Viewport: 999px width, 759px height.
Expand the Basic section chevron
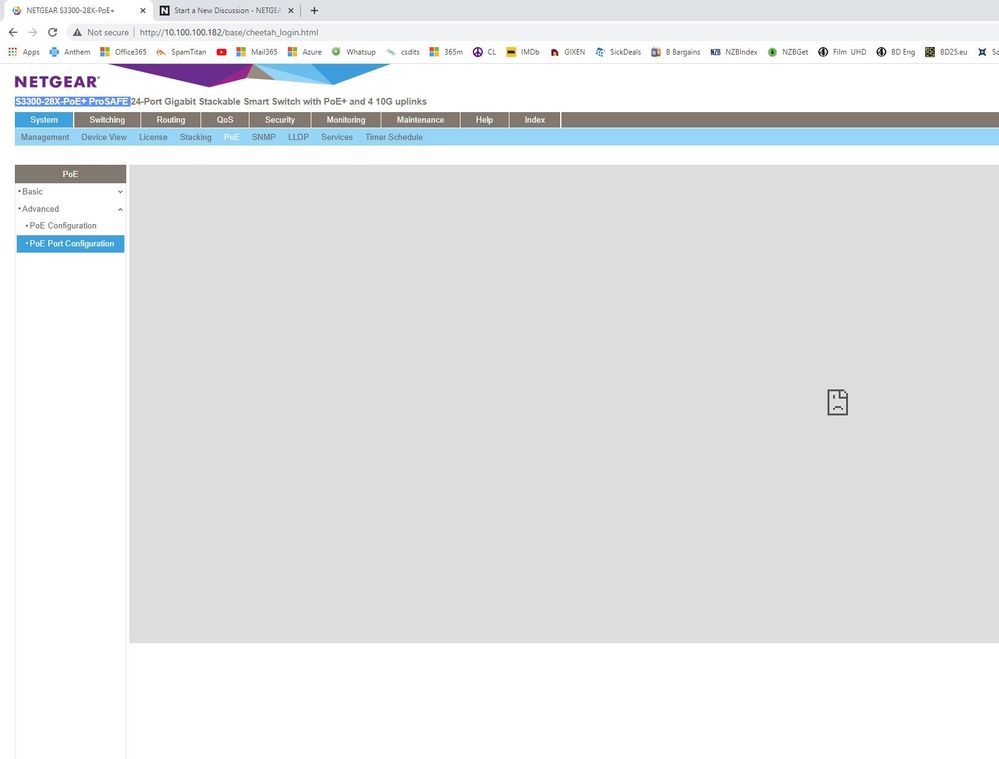pos(120,192)
